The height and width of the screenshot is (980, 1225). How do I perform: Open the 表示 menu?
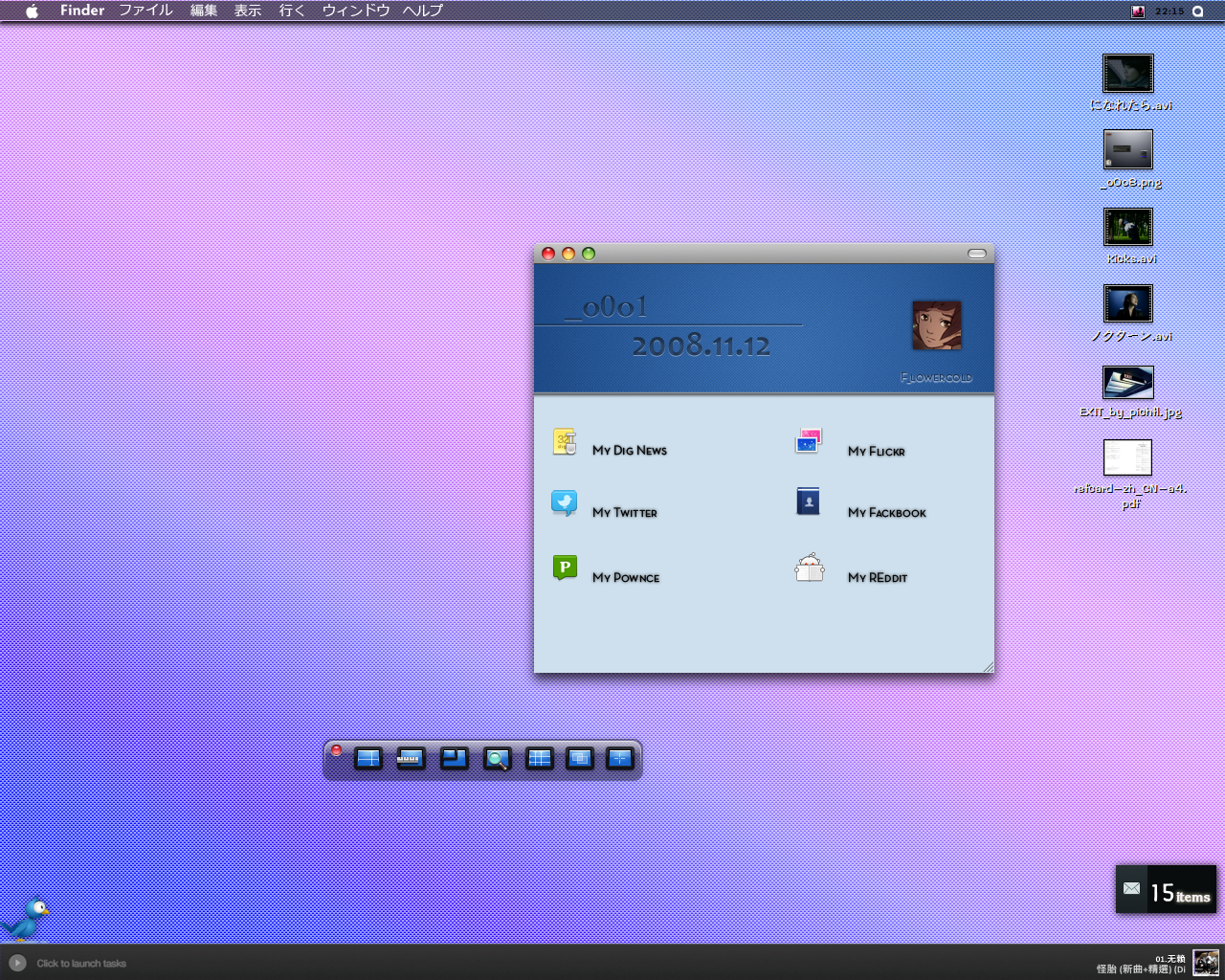(x=248, y=11)
